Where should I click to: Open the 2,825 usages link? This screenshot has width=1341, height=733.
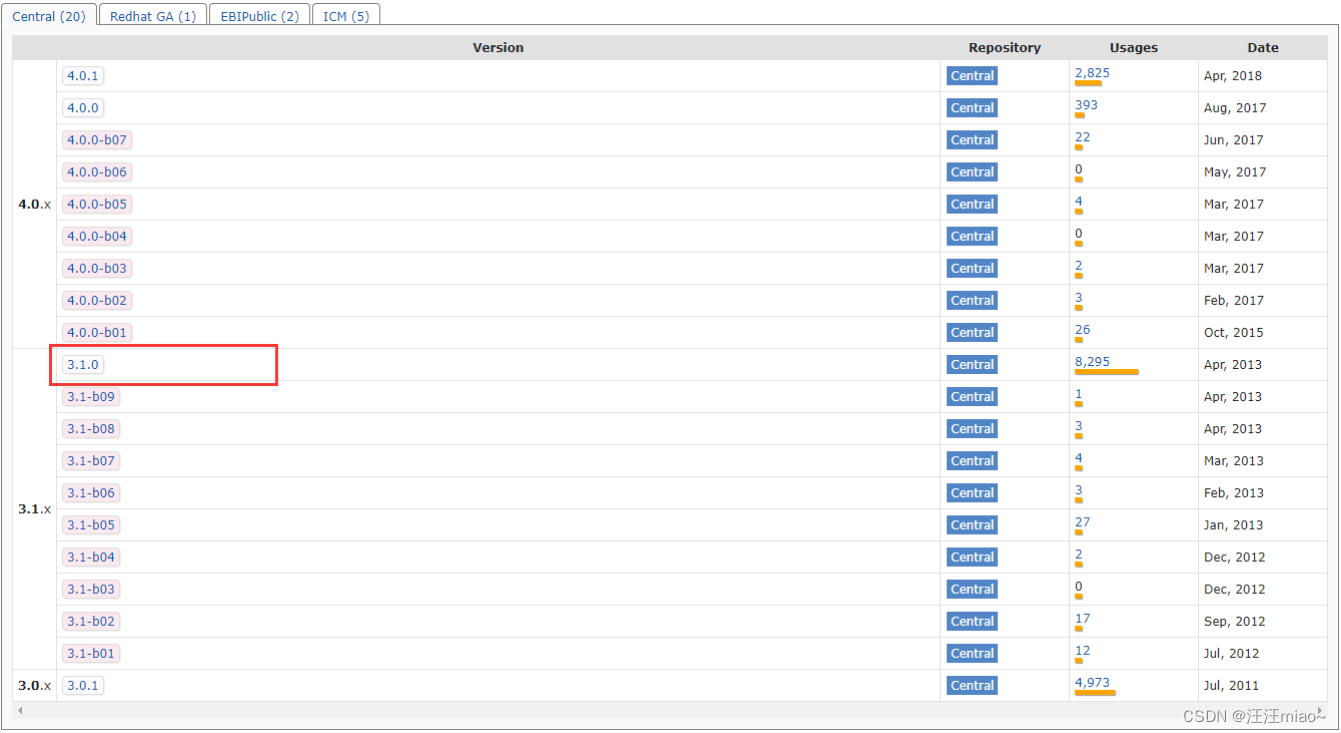click(x=1092, y=73)
